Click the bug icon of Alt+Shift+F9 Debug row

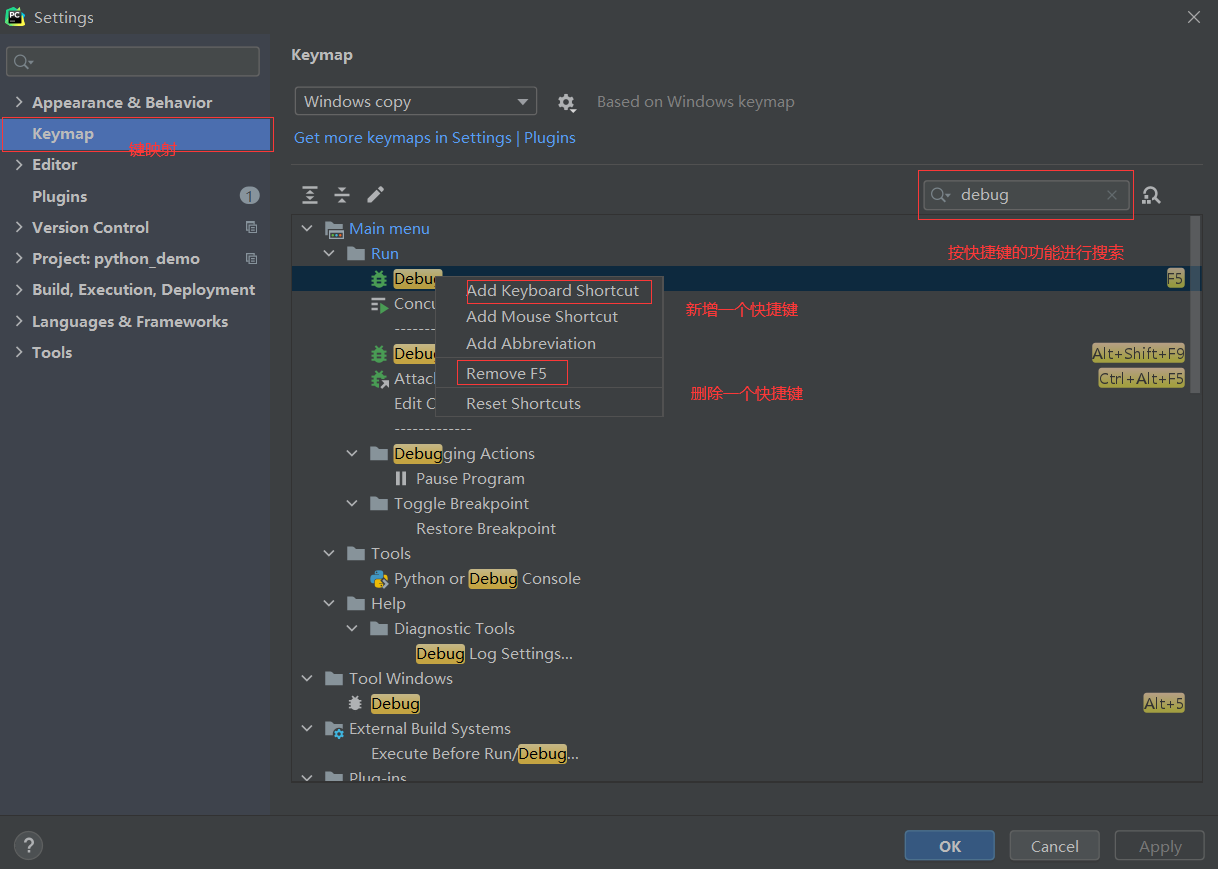[379, 354]
